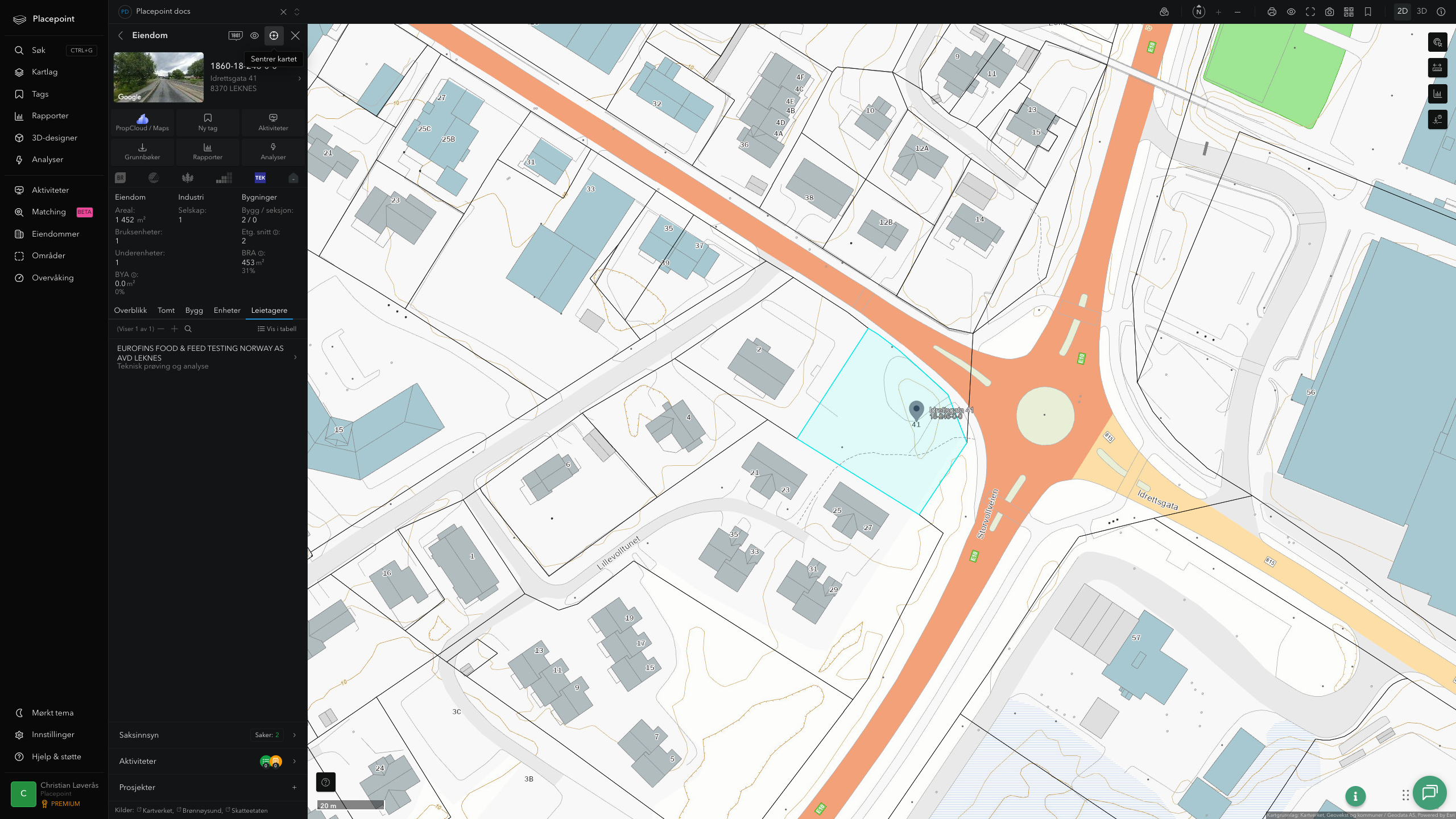1456x819 pixels.
Task: Open the QR code icon in toolbar
Action: tap(1349, 12)
